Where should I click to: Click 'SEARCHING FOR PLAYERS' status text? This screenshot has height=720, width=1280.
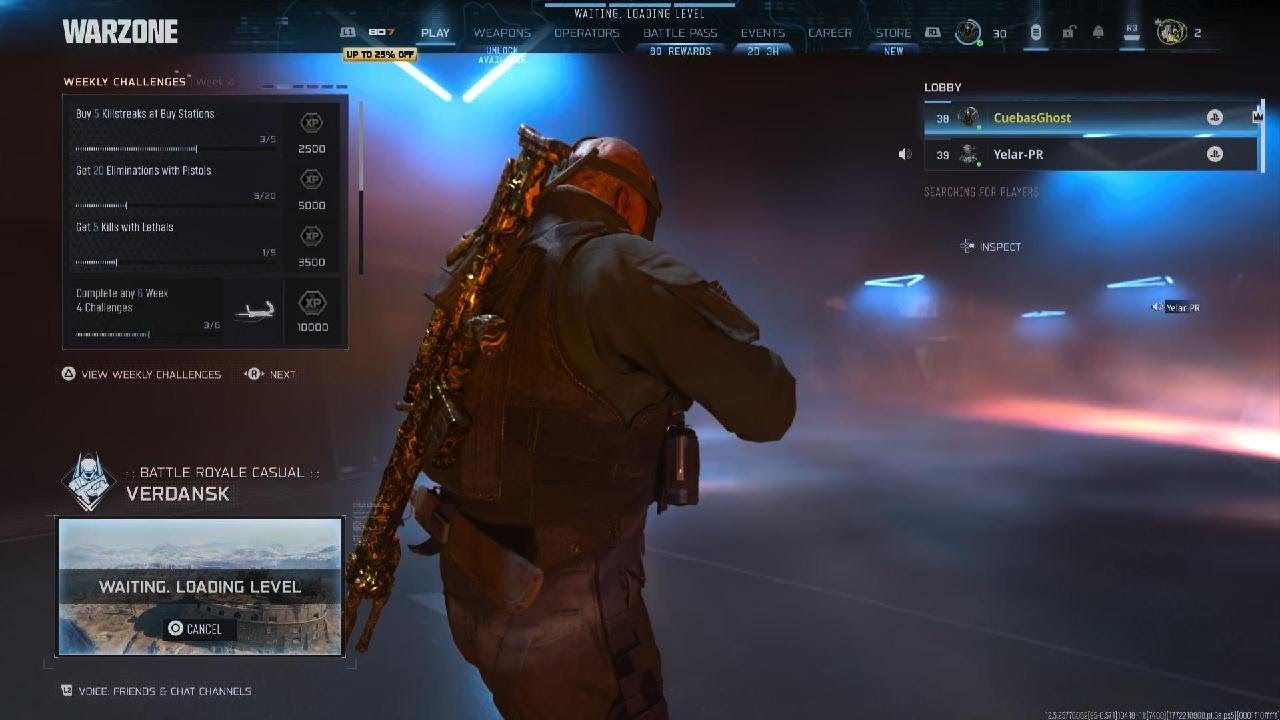(x=981, y=192)
